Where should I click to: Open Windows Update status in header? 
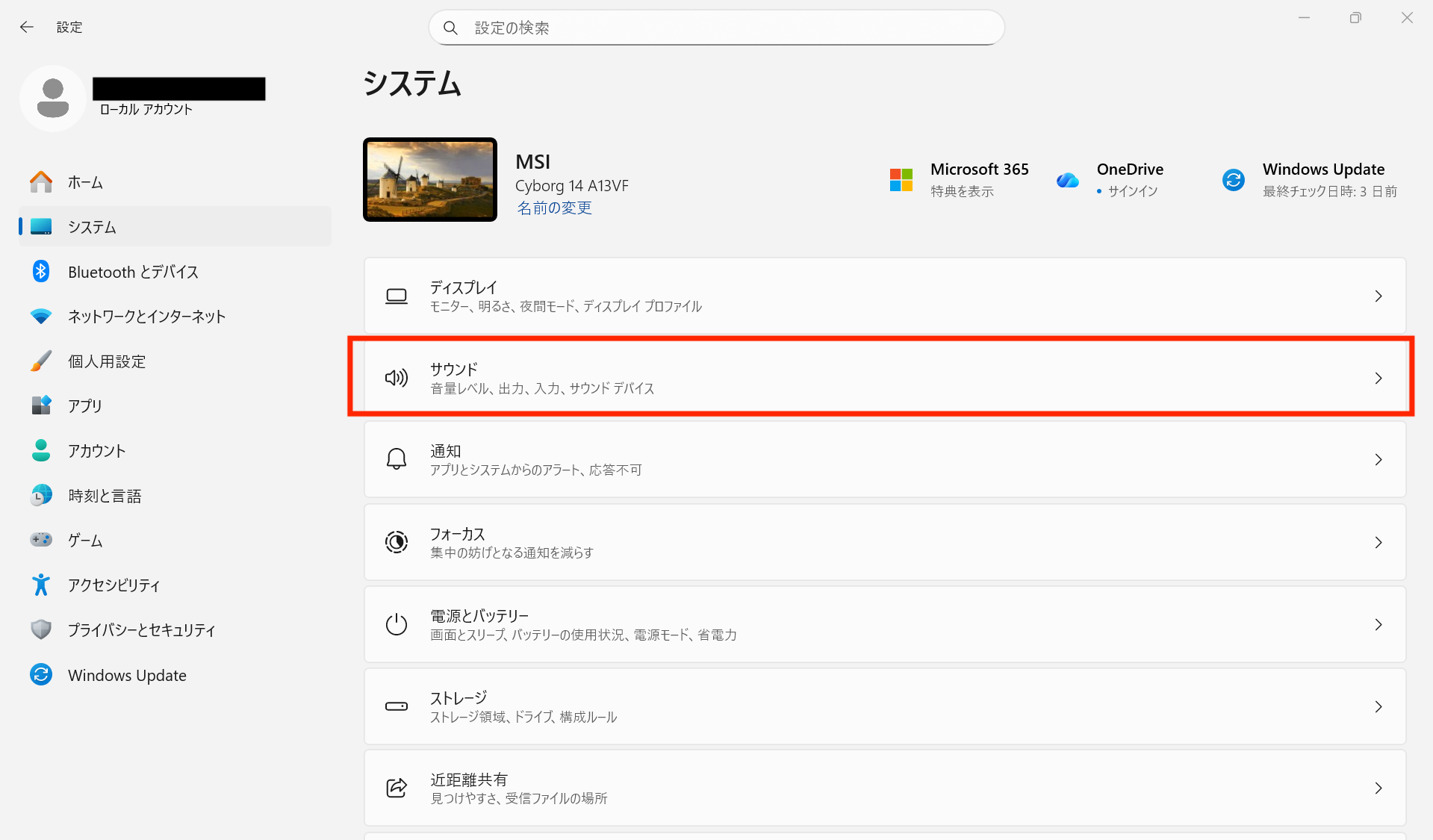1322,180
